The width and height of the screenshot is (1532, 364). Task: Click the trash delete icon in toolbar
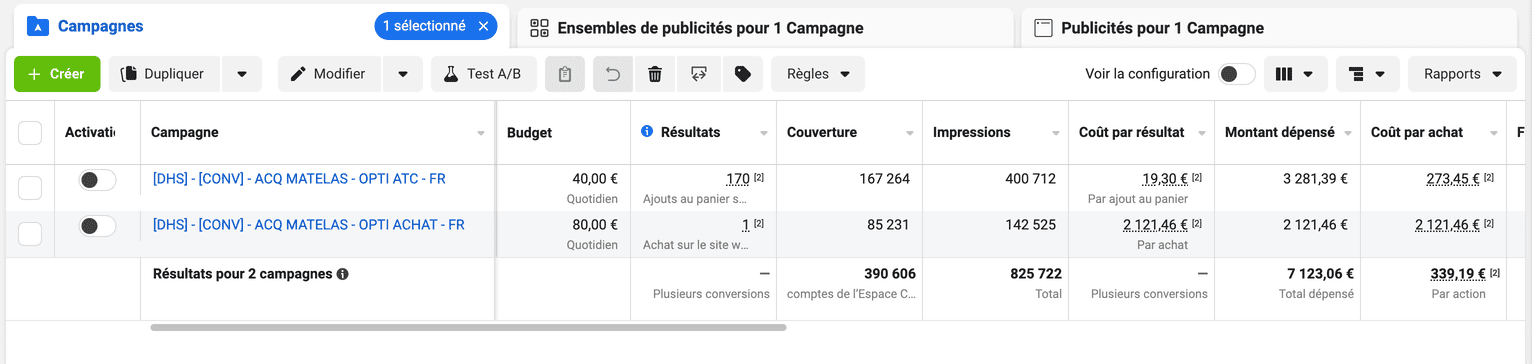coord(655,74)
